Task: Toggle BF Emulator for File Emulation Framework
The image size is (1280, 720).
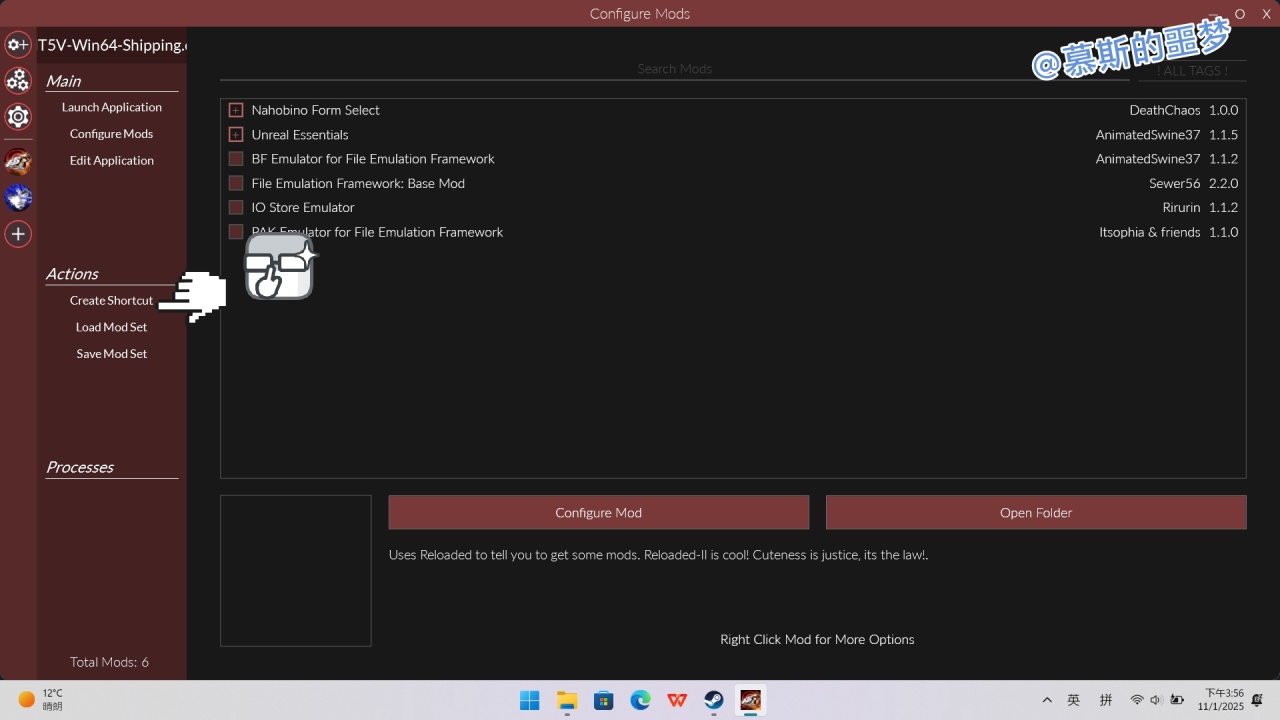Action: point(236,159)
